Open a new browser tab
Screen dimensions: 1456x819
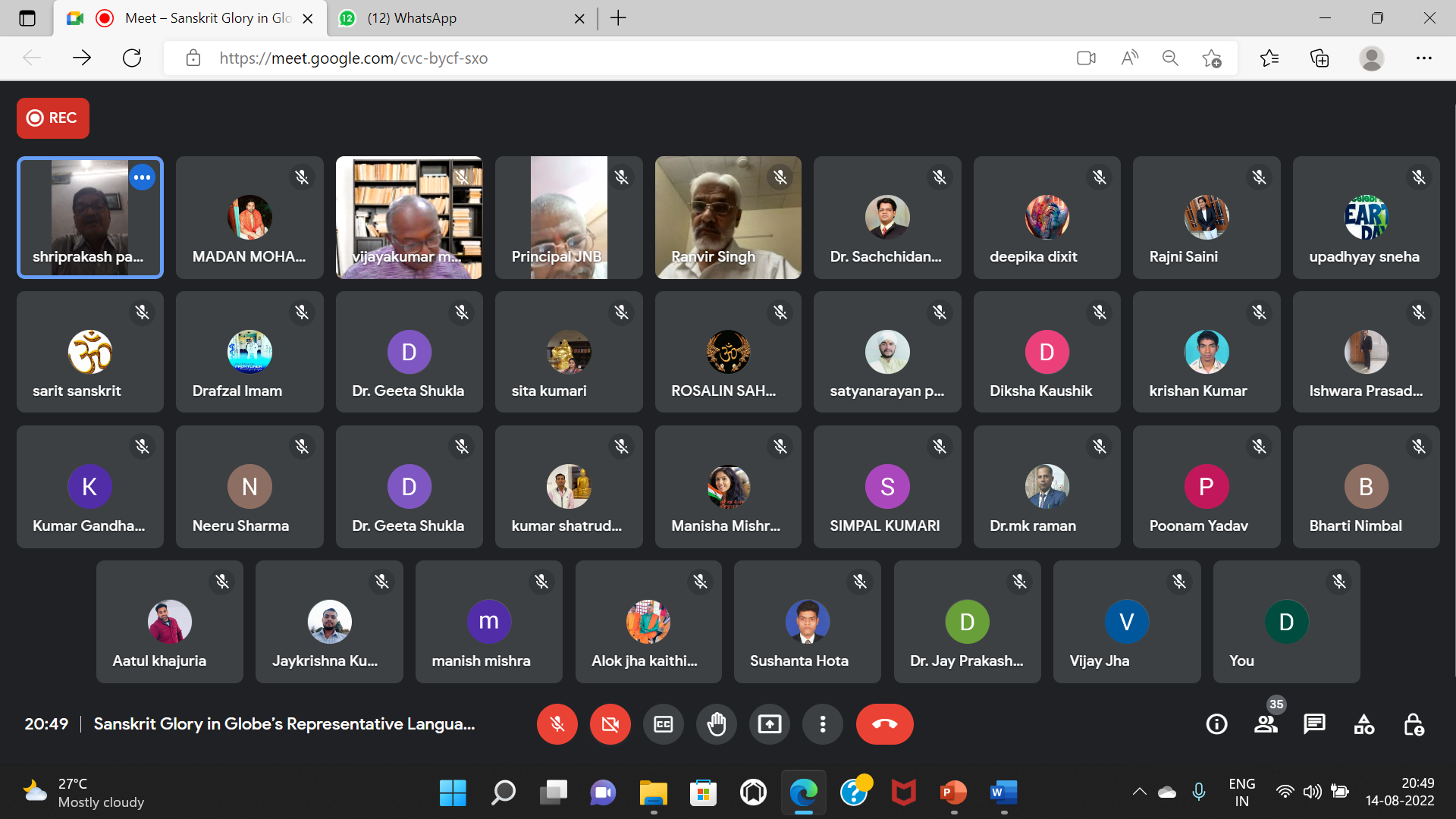click(x=618, y=18)
